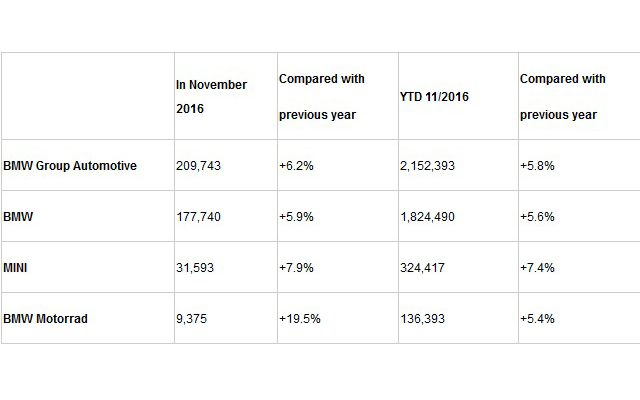Viewport: 640px width, 400px height.
Task: Click the 31,593 MINI sales cell
Action: click(x=195, y=267)
